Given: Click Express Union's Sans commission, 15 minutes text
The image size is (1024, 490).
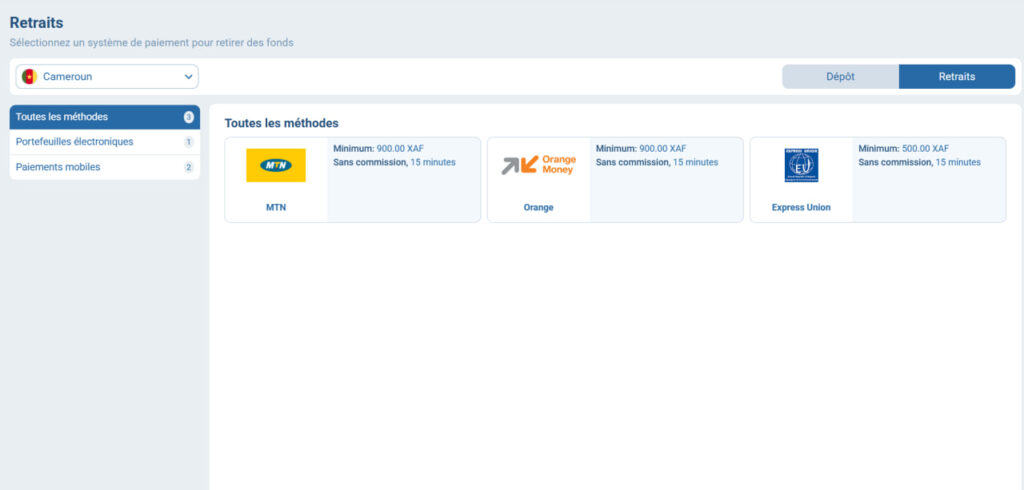Looking at the screenshot, I should 920,162.
